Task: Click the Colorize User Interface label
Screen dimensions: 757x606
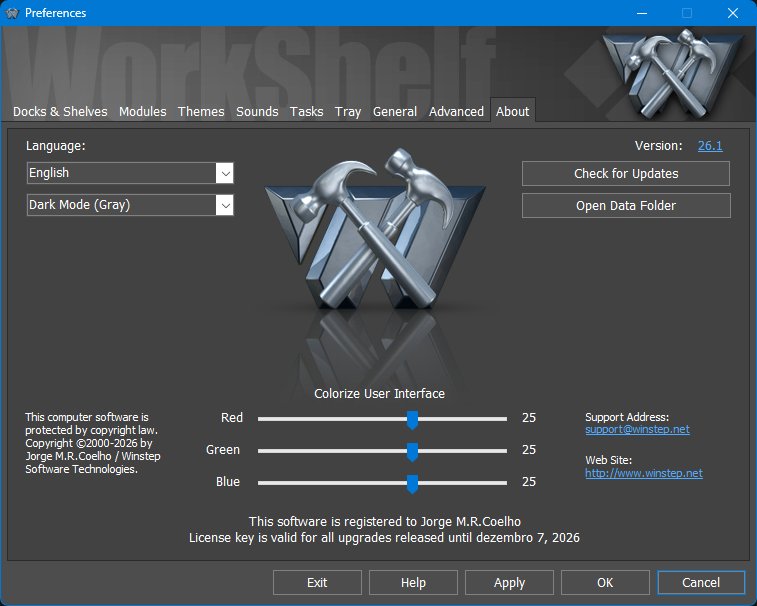Action: [x=379, y=394]
